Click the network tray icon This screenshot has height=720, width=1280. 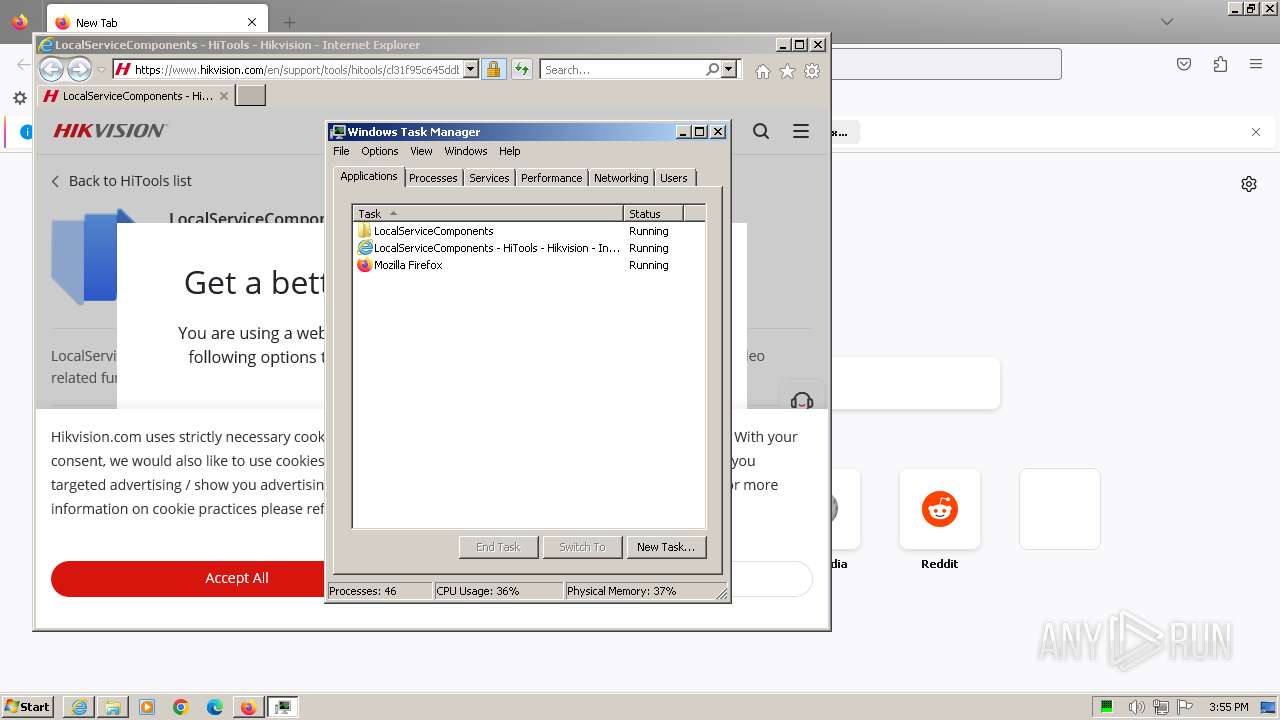click(x=1161, y=707)
